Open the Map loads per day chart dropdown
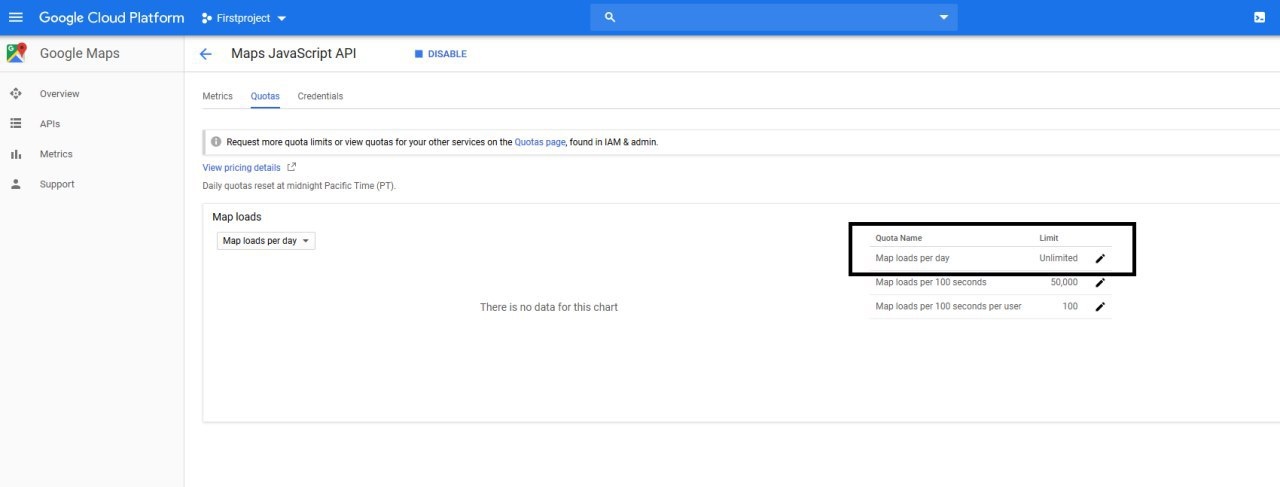 point(266,241)
